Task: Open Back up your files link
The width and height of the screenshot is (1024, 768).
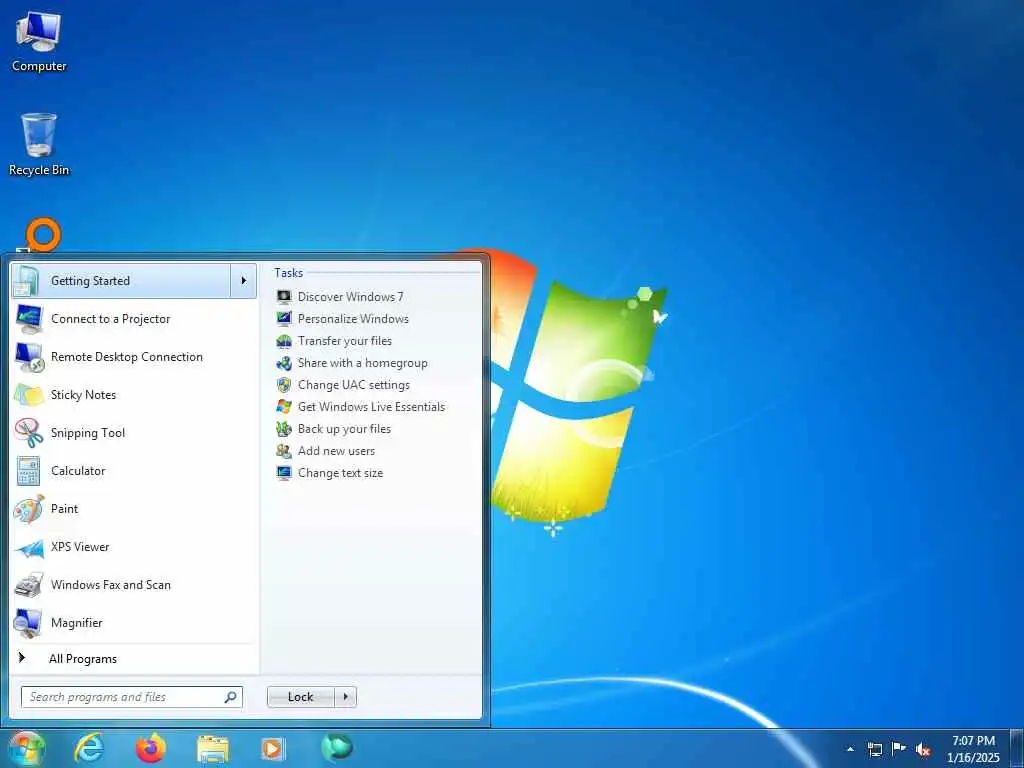Action: (x=344, y=429)
